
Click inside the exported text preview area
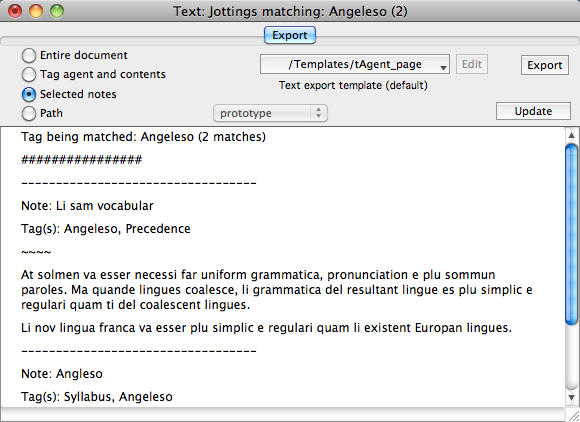pyautogui.click(x=283, y=266)
